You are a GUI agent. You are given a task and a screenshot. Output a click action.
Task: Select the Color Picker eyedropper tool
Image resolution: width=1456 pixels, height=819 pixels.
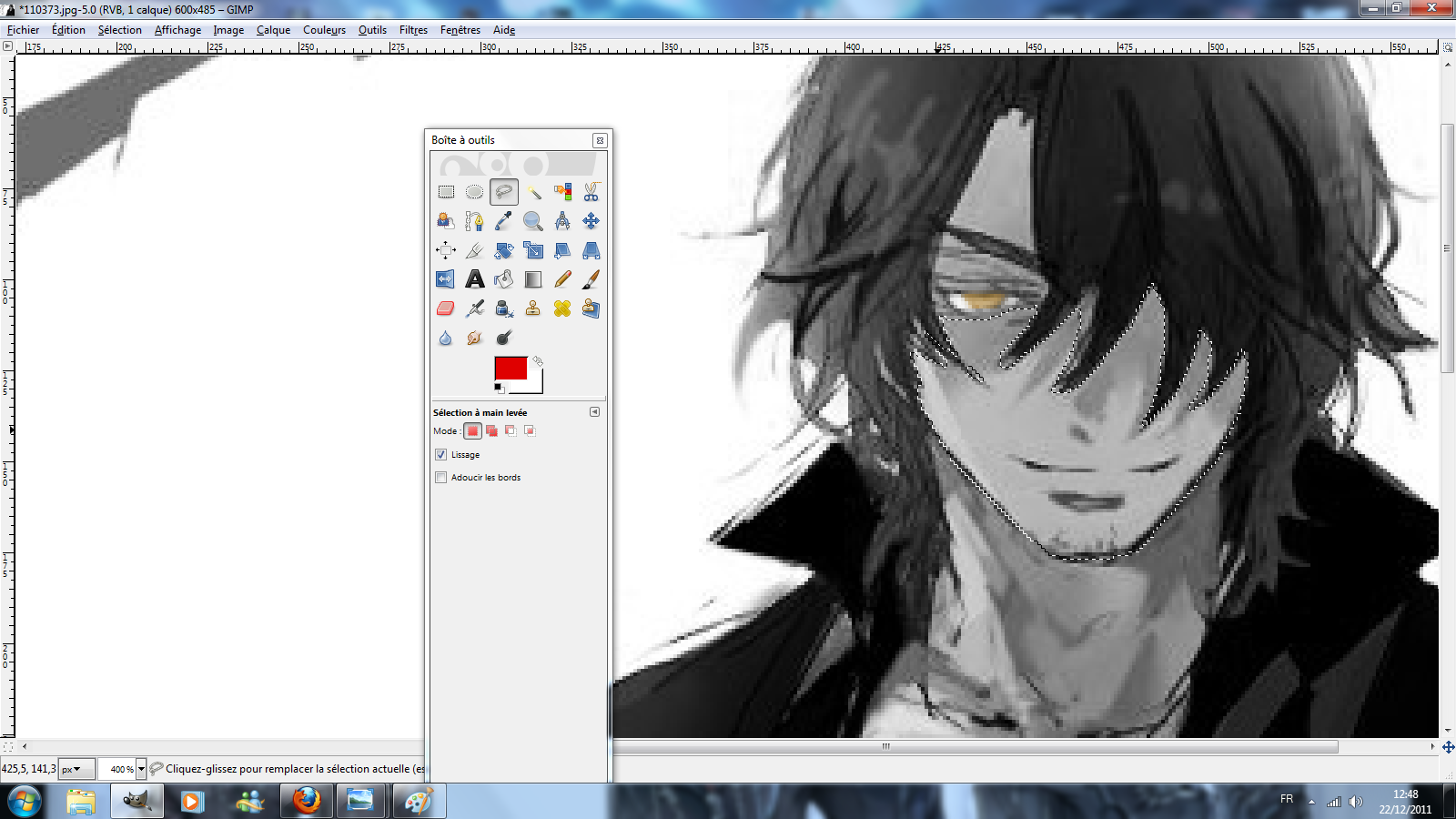(504, 221)
